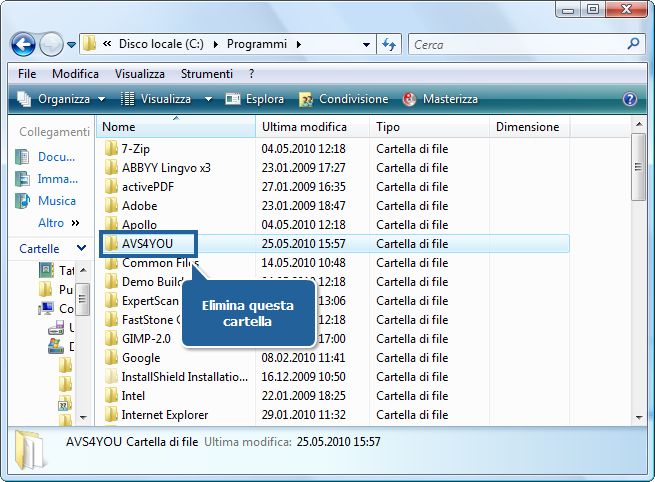Open the Imma... favorite link
The image size is (655, 482).
coord(46,179)
